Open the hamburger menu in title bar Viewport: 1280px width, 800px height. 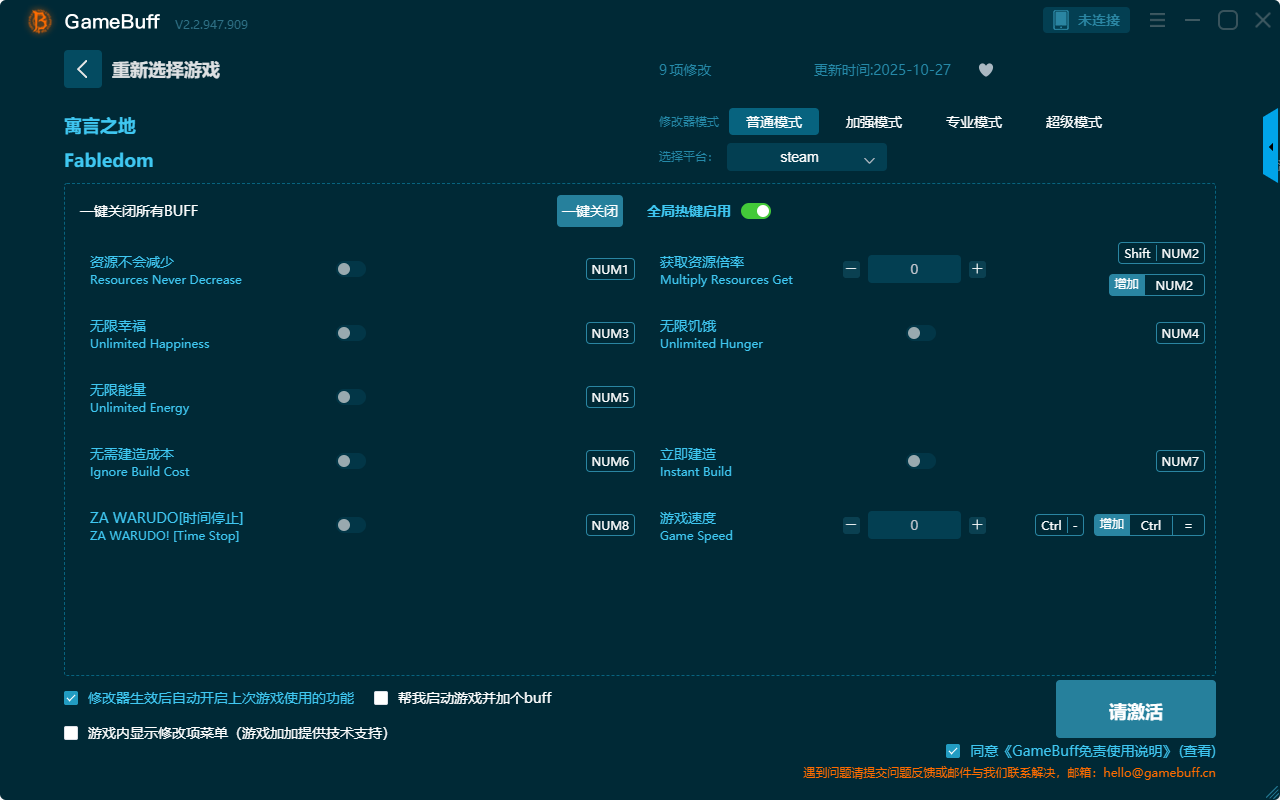tap(1157, 21)
